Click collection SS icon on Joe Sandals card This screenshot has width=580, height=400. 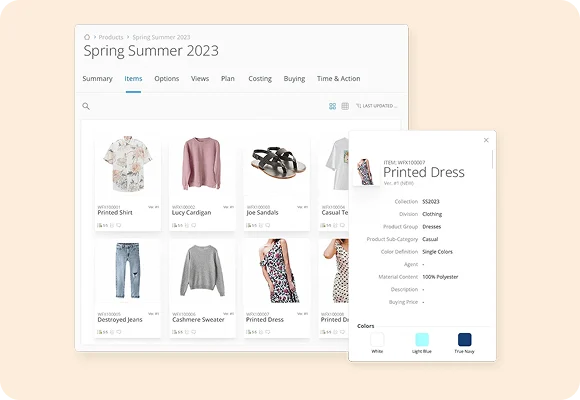252,225
